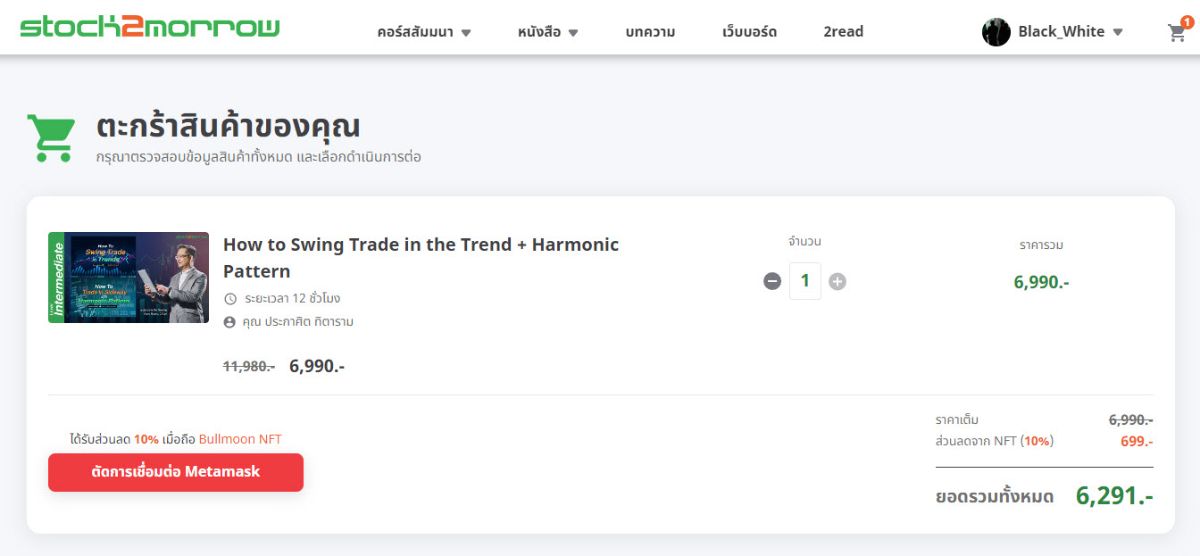1200x556 pixels.
Task: Click the quantity input field
Action: tap(805, 281)
